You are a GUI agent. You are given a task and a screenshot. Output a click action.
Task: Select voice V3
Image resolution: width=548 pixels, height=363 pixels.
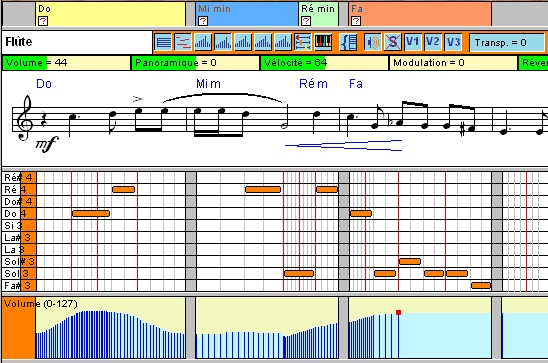click(x=453, y=42)
